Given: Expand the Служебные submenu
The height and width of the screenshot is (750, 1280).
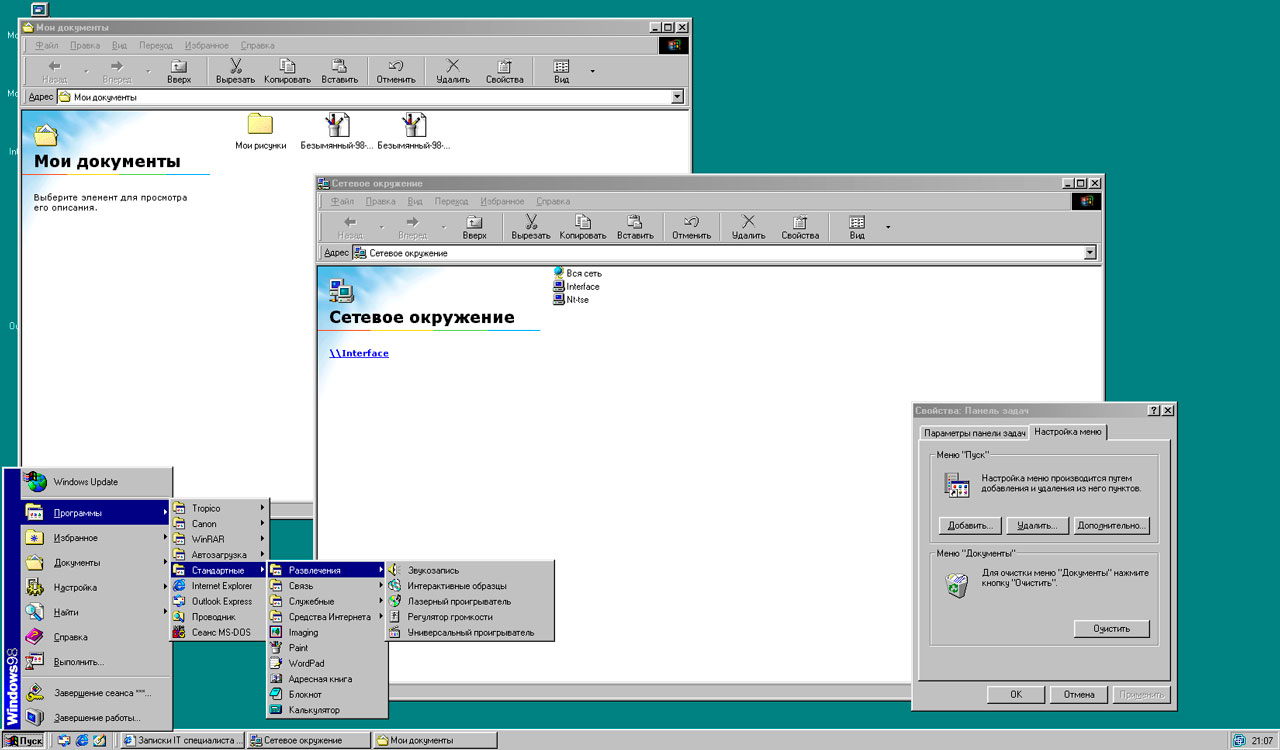Looking at the screenshot, I should (x=311, y=601).
